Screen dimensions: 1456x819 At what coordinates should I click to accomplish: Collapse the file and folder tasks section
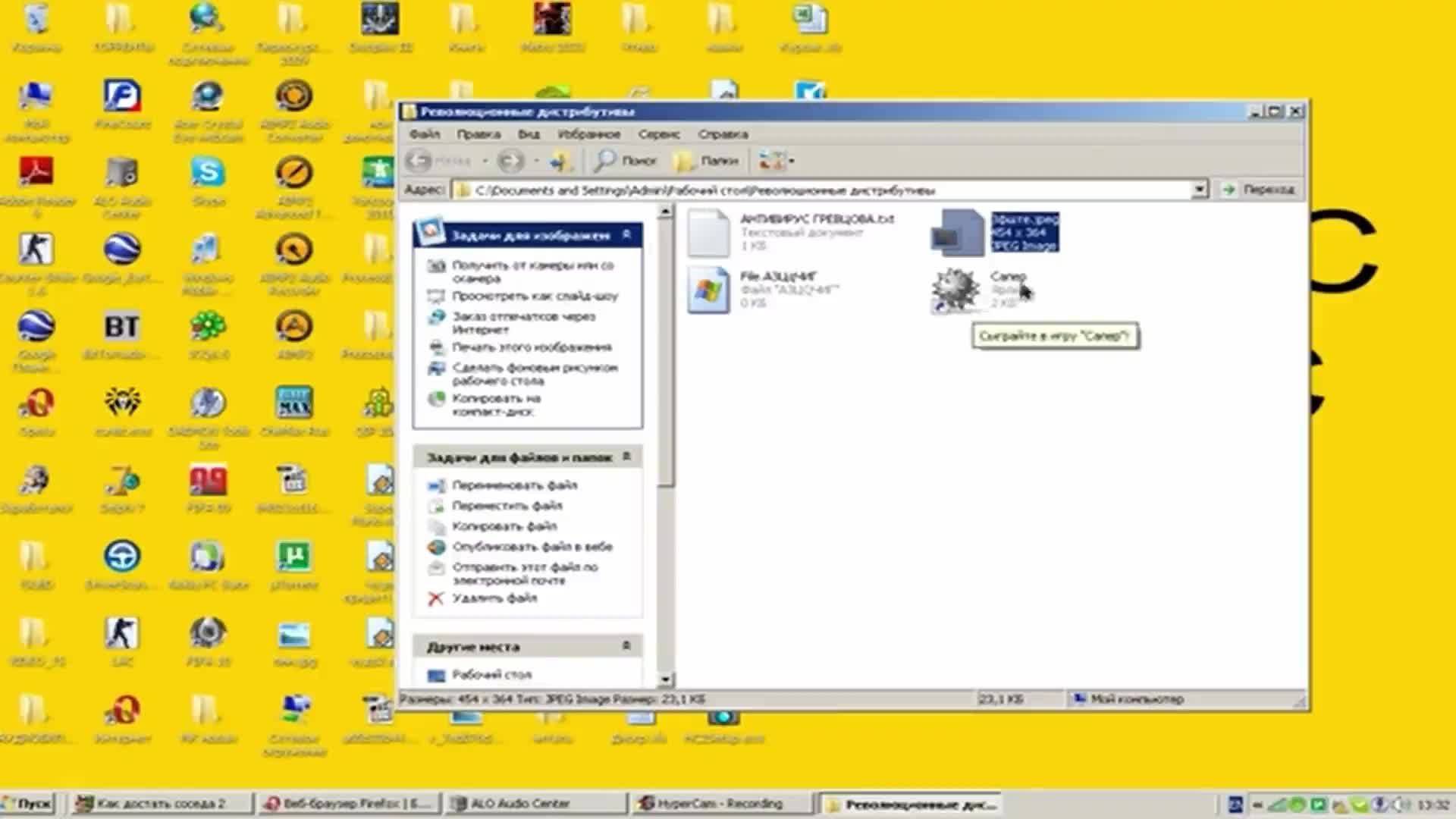click(626, 457)
